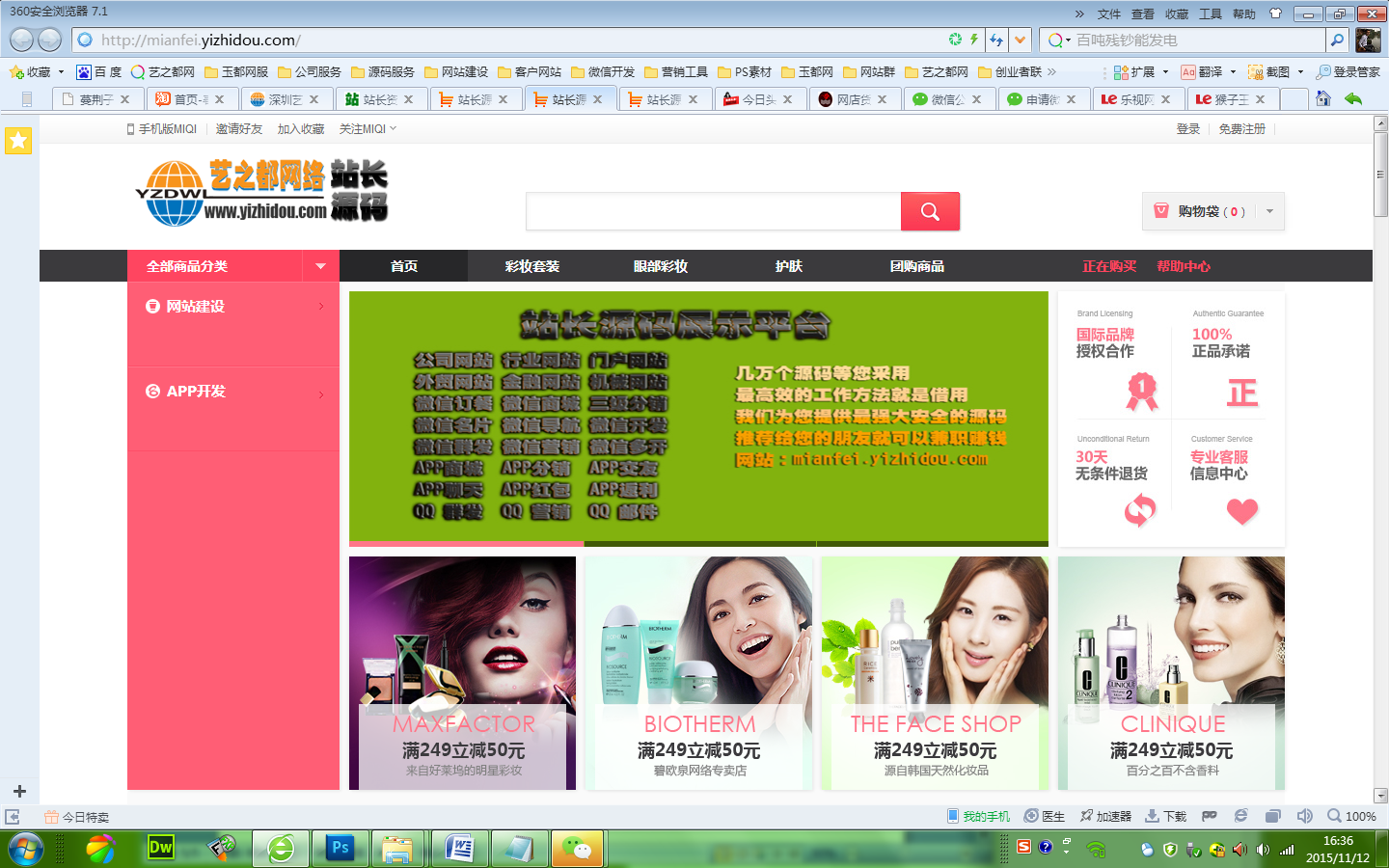Click the browser forward arrow button
The height and width of the screenshot is (868, 1389).
[x=50, y=40]
